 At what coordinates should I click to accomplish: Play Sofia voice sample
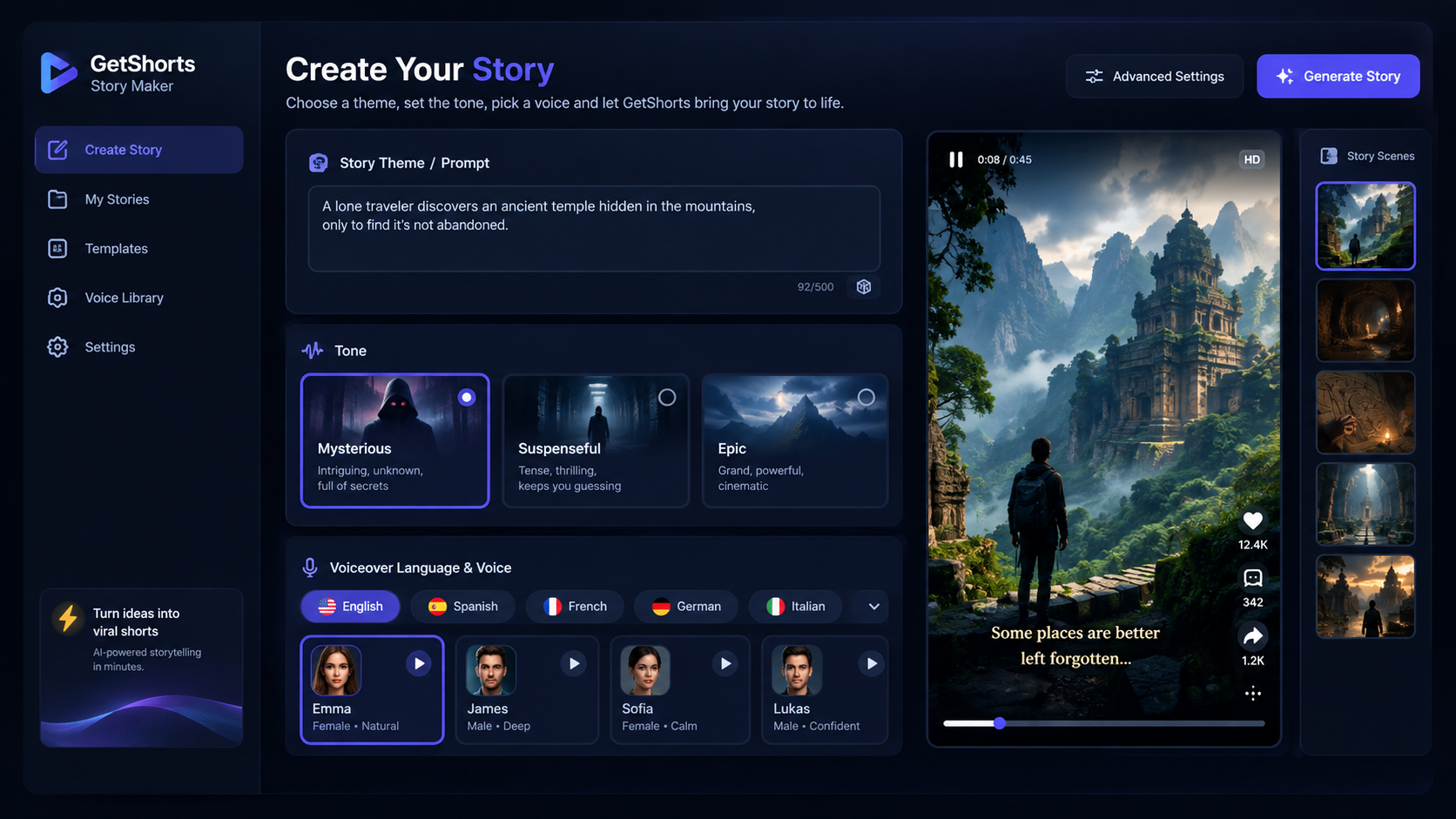pyautogui.click(x=725, y=663)
